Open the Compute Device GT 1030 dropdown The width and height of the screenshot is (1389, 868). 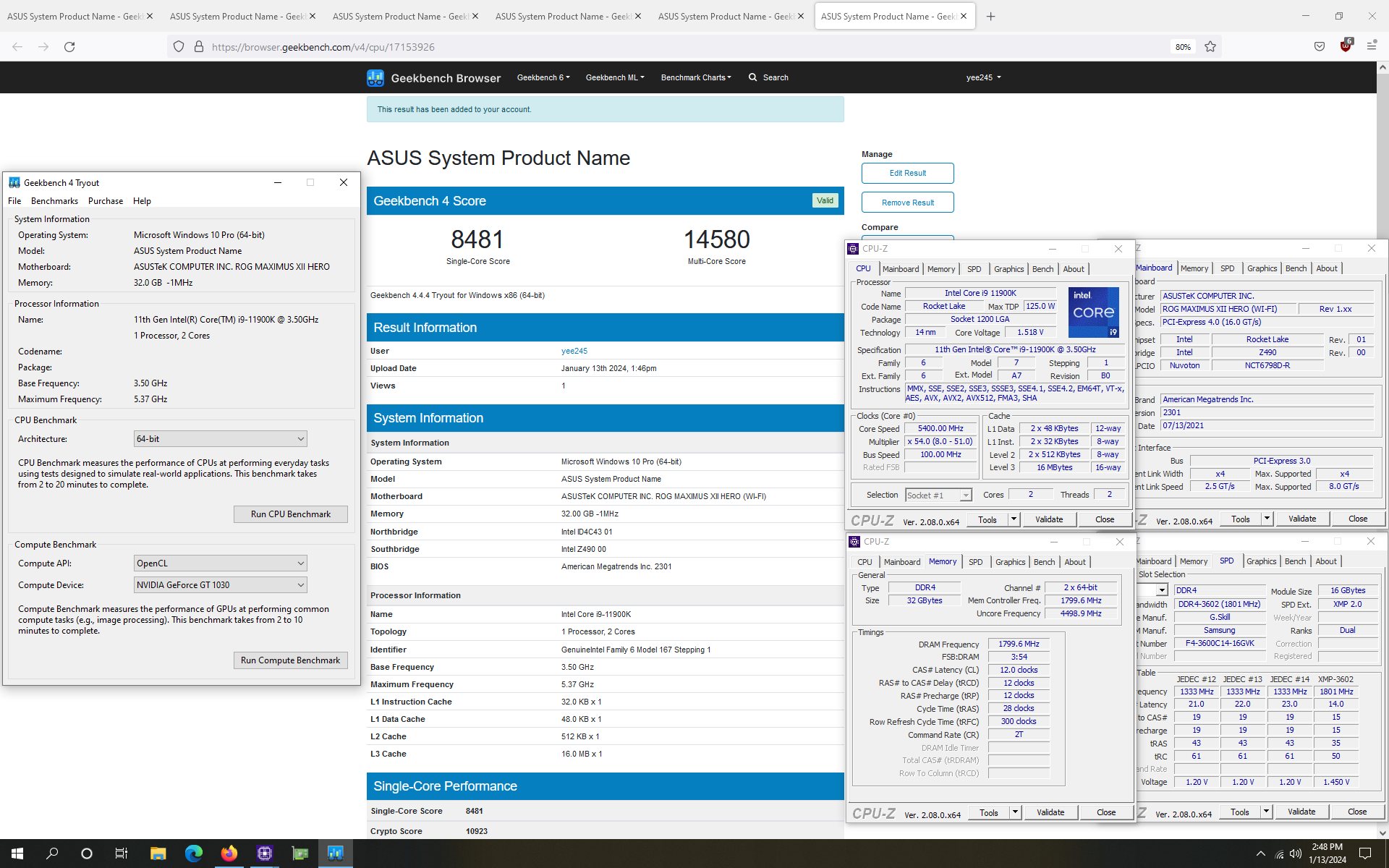221,585
